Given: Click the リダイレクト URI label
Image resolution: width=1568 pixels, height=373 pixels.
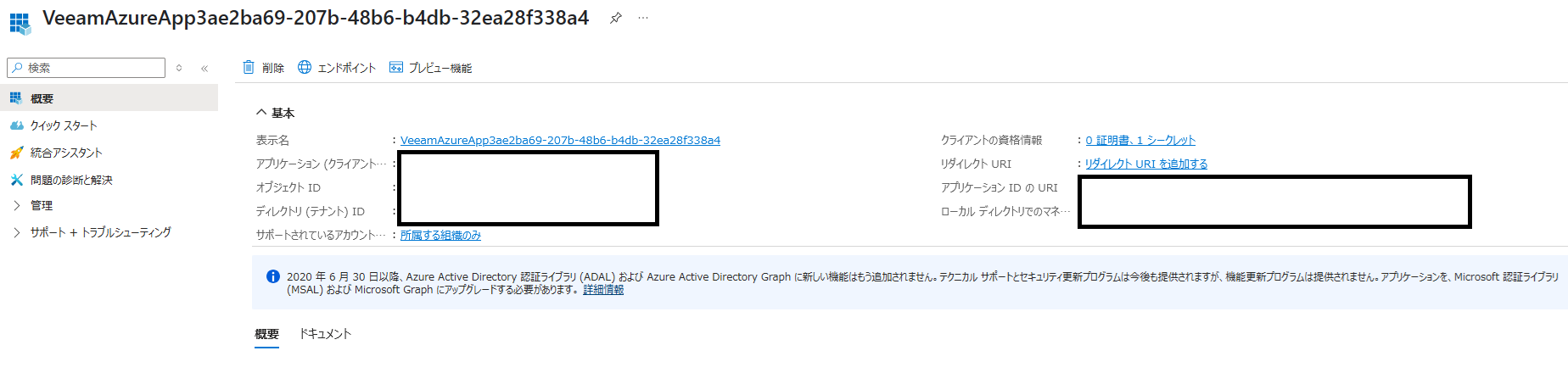Looking at the screenshot, I should [x=976, y=164].
